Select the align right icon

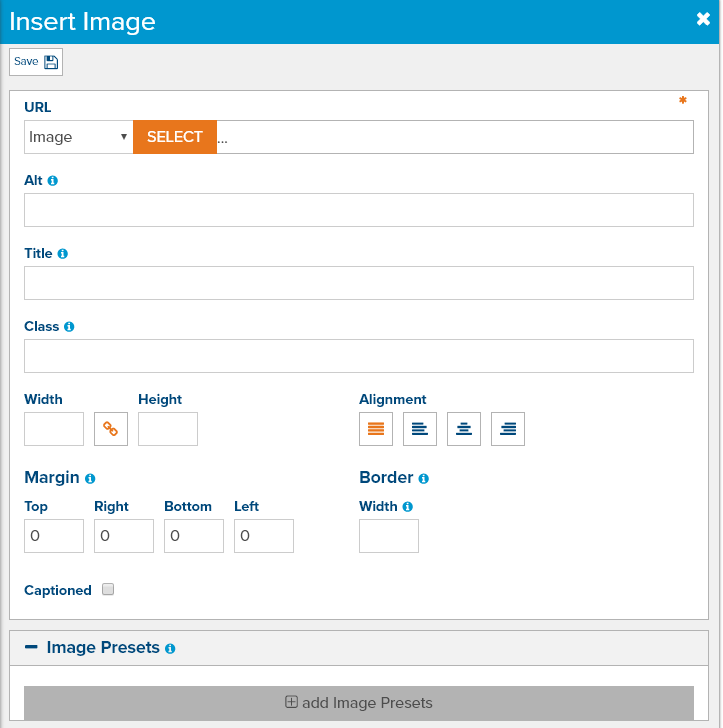[508, 429]
